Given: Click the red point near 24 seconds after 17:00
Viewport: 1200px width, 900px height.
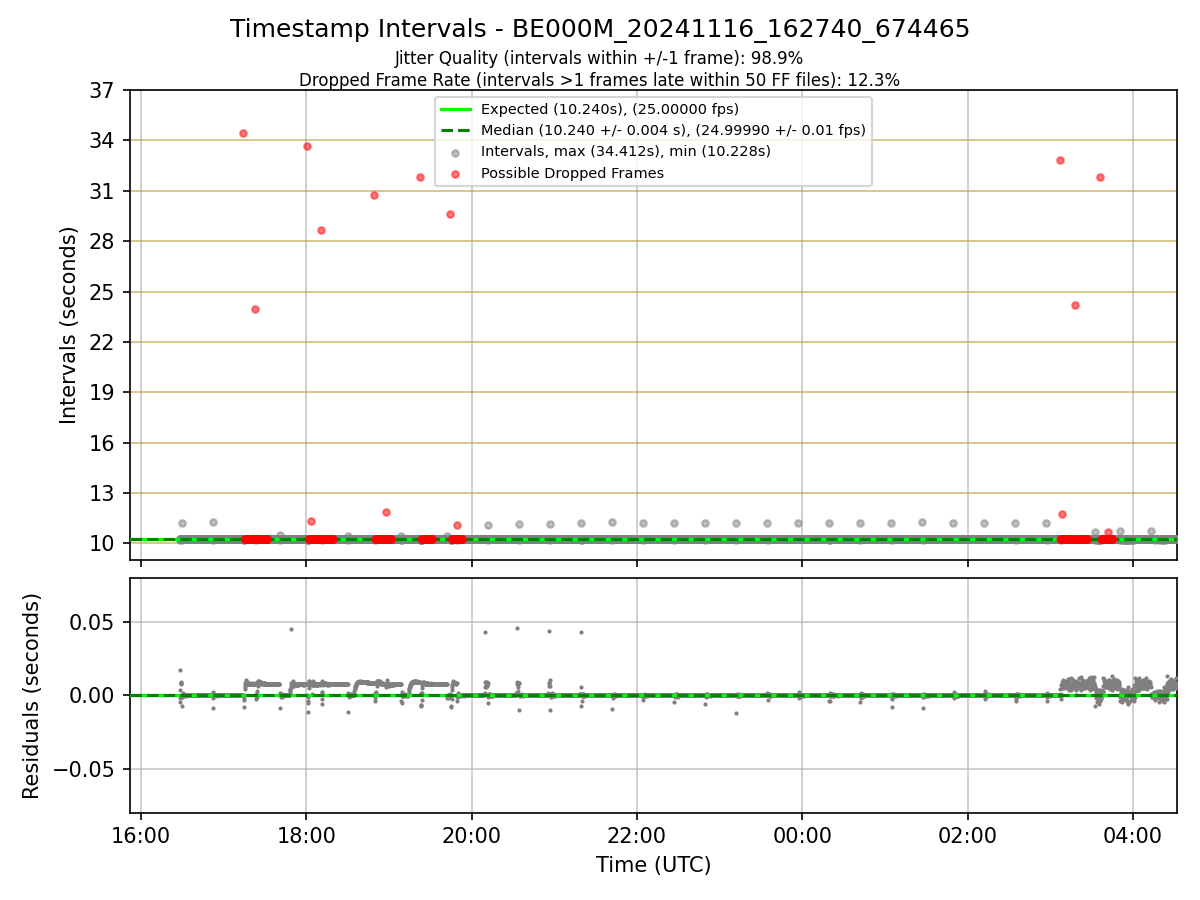Looking at the screenshot, I should (255, 309).
